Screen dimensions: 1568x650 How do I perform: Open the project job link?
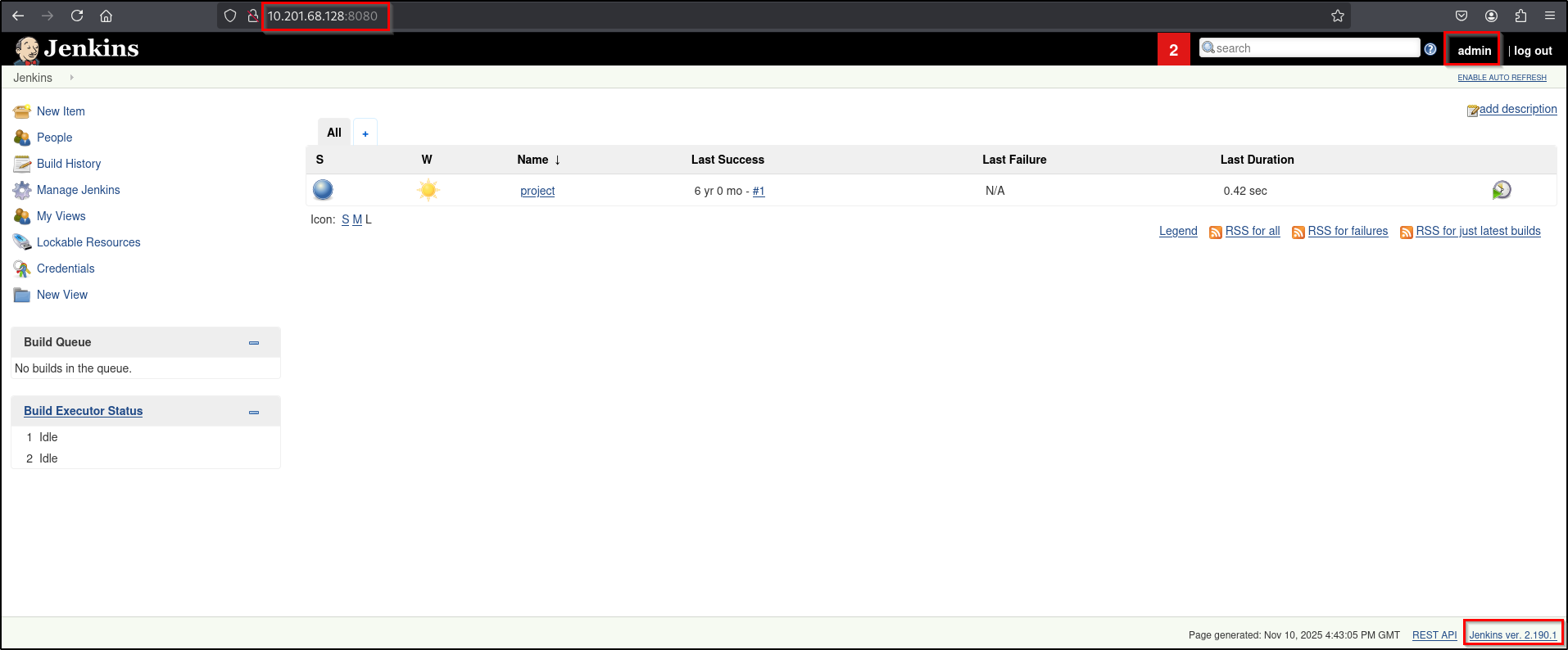tap(537, 191)
